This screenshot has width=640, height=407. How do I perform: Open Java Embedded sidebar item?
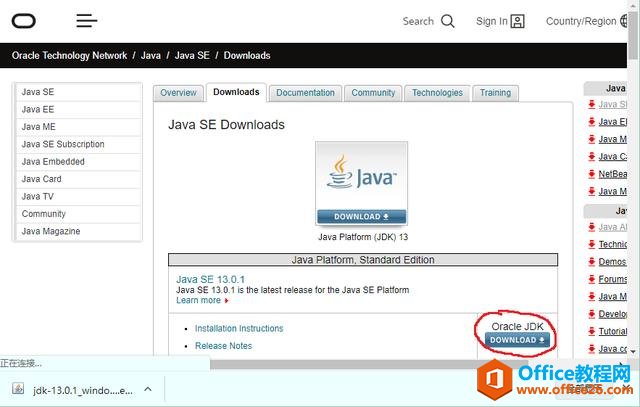click(x=78, y=162)
